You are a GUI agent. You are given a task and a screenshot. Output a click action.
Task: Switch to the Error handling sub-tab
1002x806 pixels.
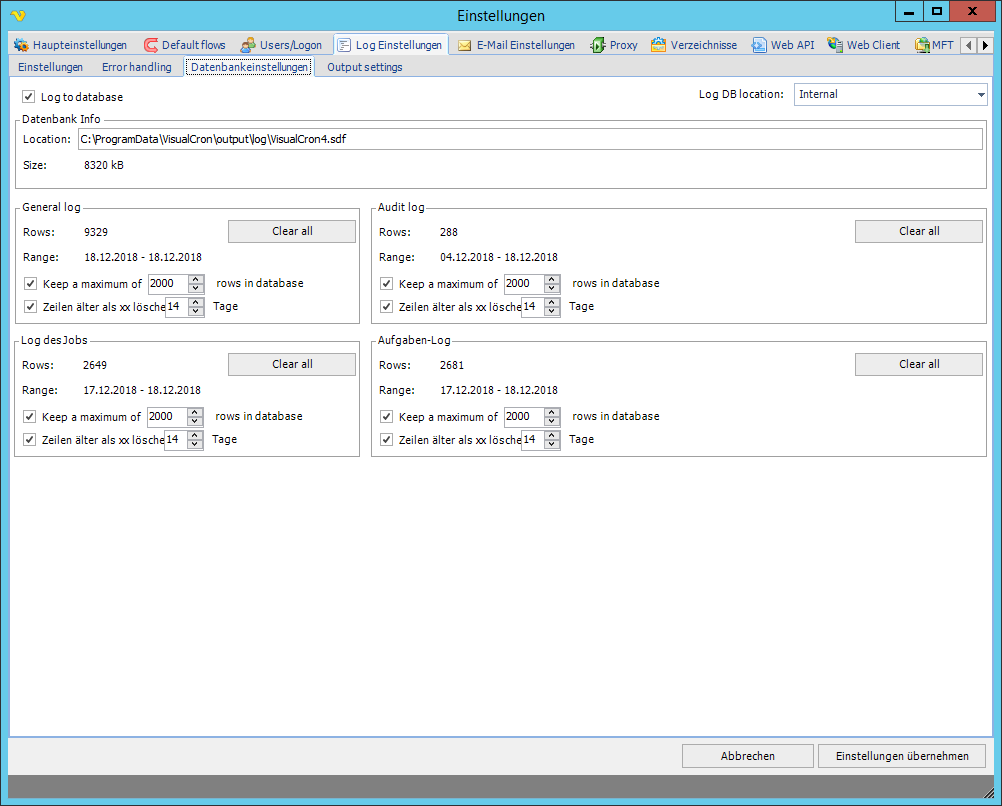click(136, 67)
